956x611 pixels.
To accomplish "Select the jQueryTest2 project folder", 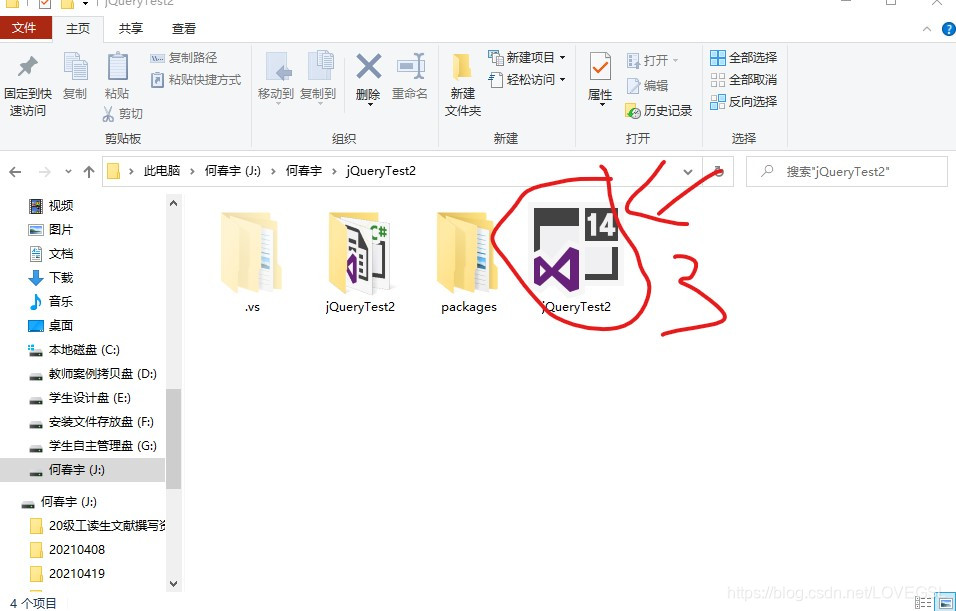I will tap(360, 262).
